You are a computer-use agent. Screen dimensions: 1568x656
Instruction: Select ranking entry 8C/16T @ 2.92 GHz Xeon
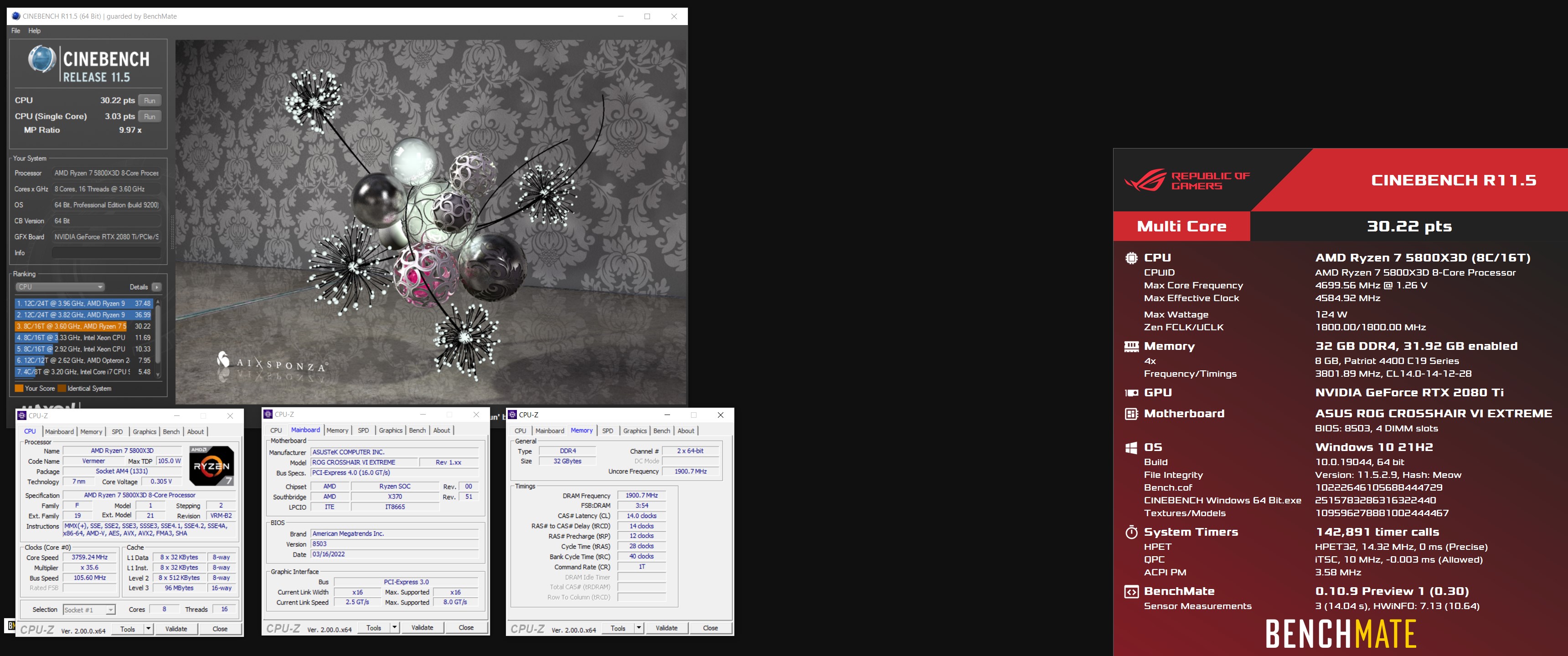point(83,348)
